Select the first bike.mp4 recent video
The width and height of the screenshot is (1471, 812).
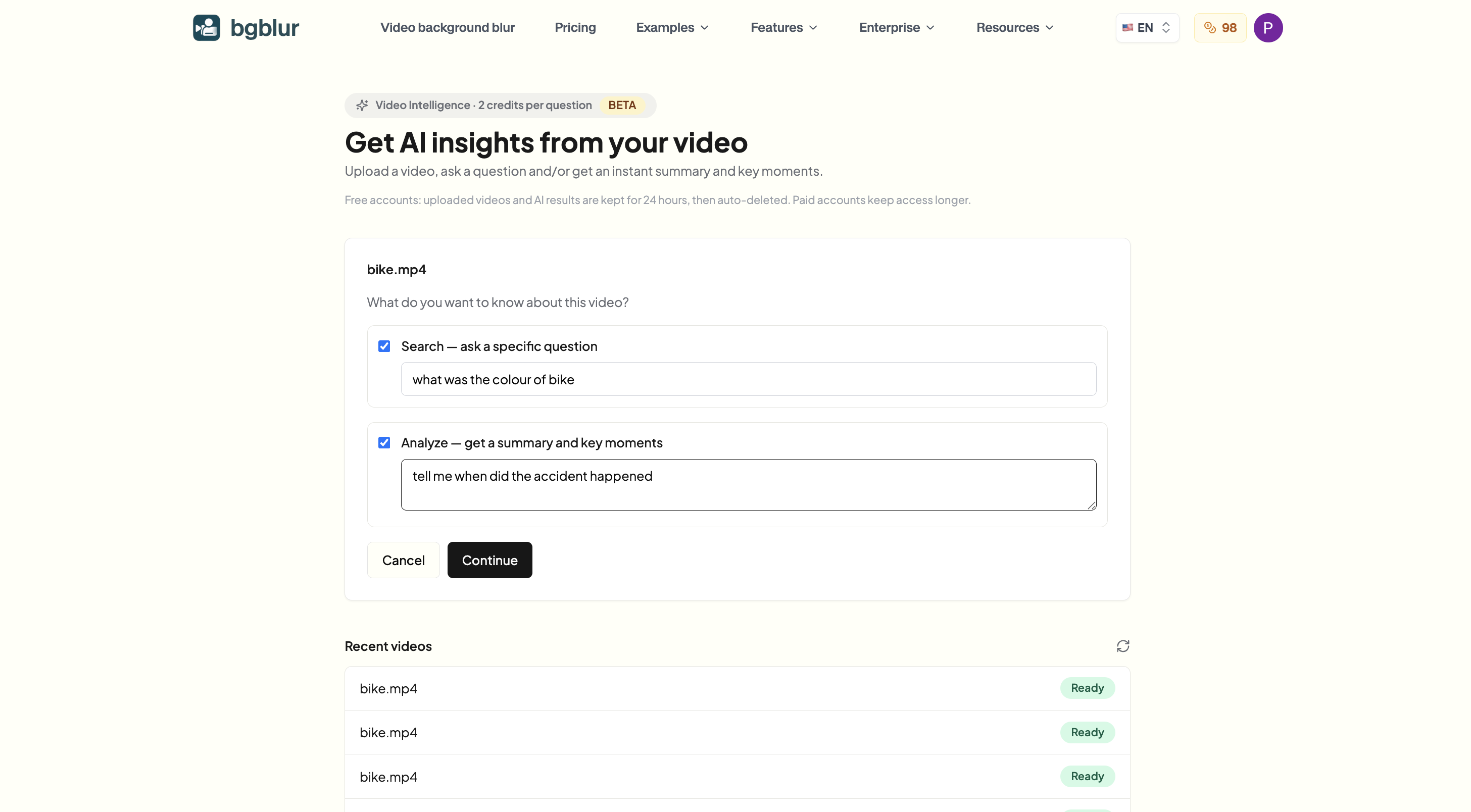[737, 688]
